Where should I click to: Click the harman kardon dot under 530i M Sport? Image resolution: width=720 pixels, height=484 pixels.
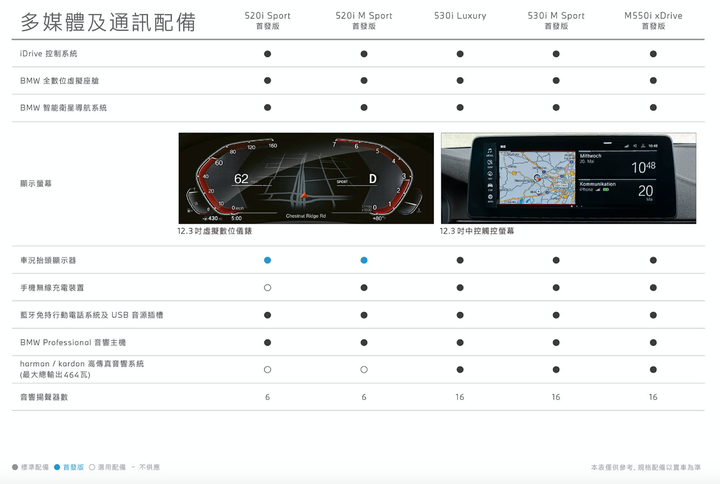[x=556, y=370]
